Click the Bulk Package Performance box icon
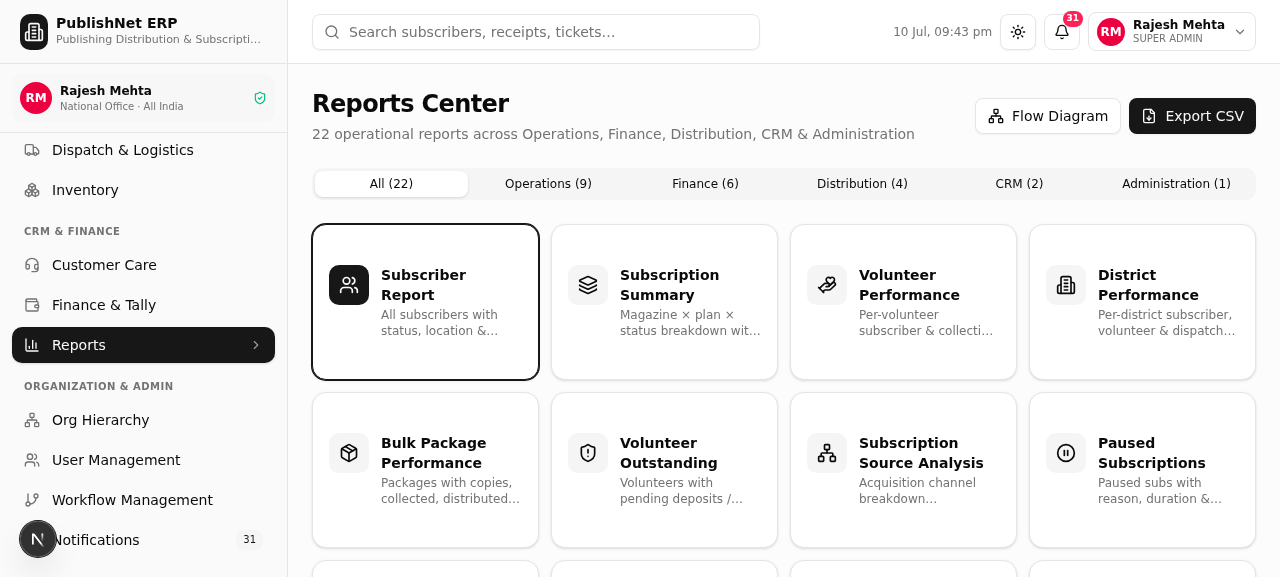Image resolution: width=1280 pixels, height=577 pixels. [349, 453]
